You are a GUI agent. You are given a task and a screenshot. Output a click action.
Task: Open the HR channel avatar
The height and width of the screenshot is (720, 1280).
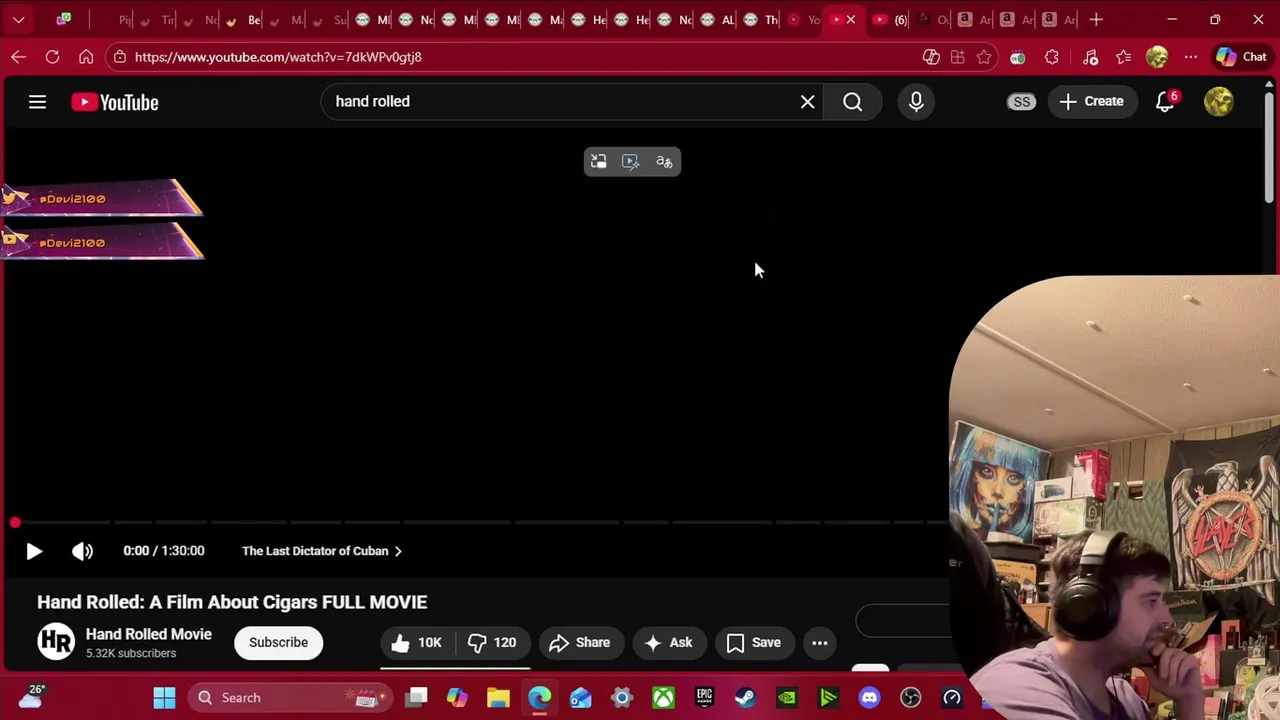pyautogui.click(x=56, y=642)
